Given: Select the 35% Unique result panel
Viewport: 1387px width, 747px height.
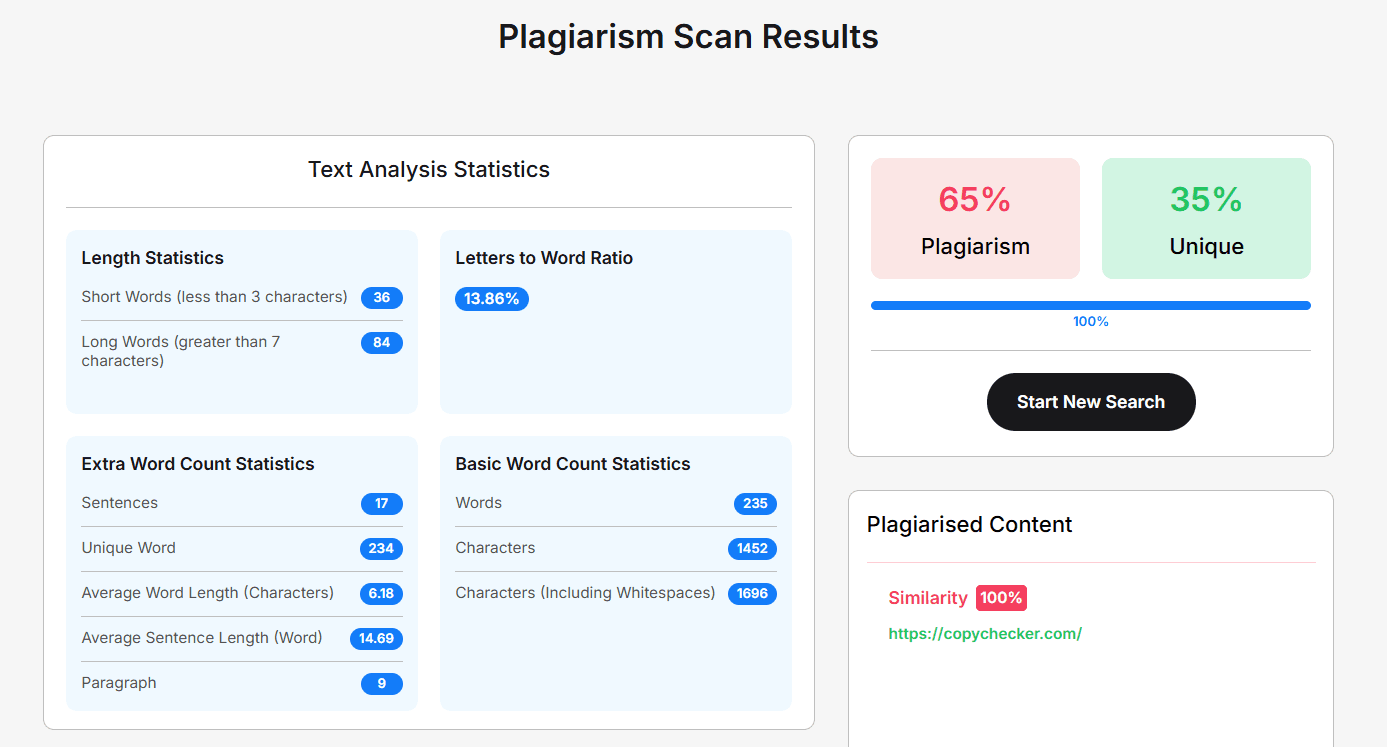Looking at the screenshot, I should point(1205,218).
